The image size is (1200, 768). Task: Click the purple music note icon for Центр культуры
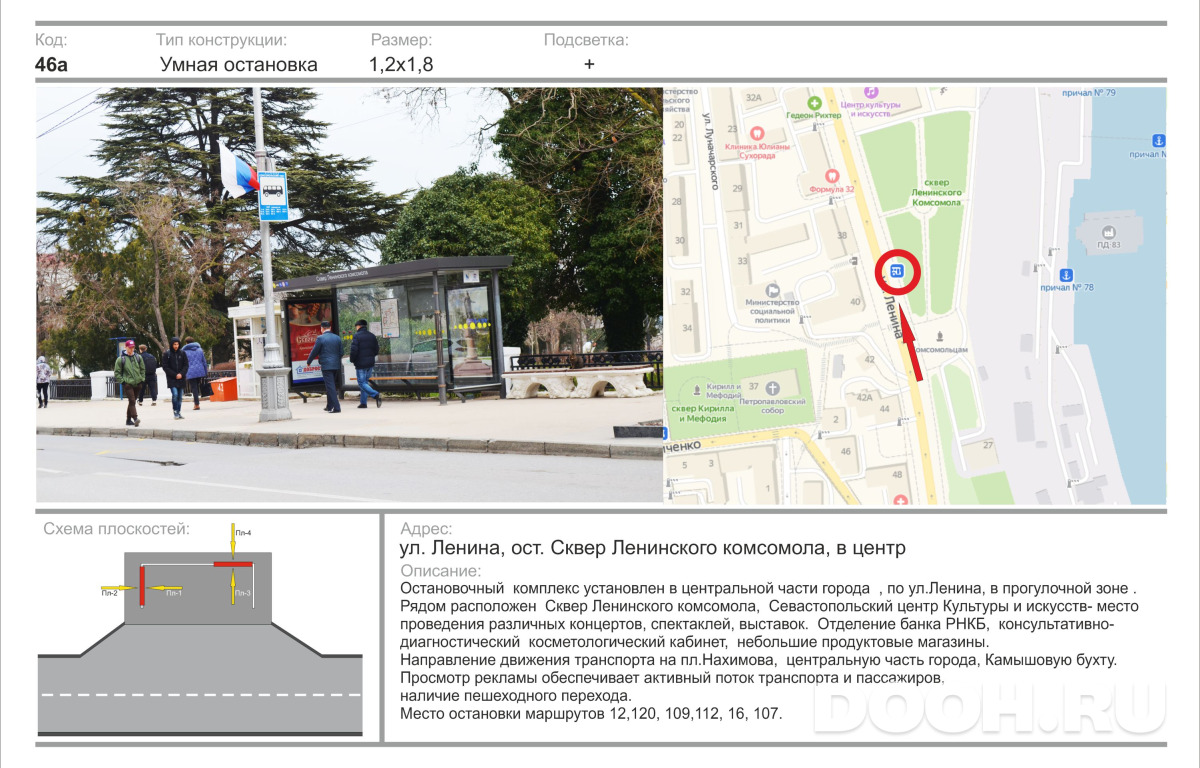click(873, 91)
